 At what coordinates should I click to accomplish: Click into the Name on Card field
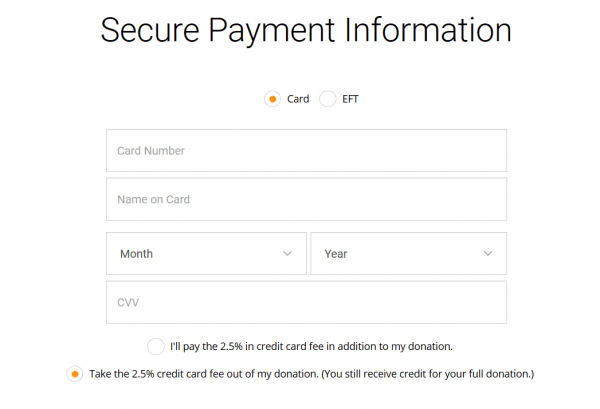306,199
